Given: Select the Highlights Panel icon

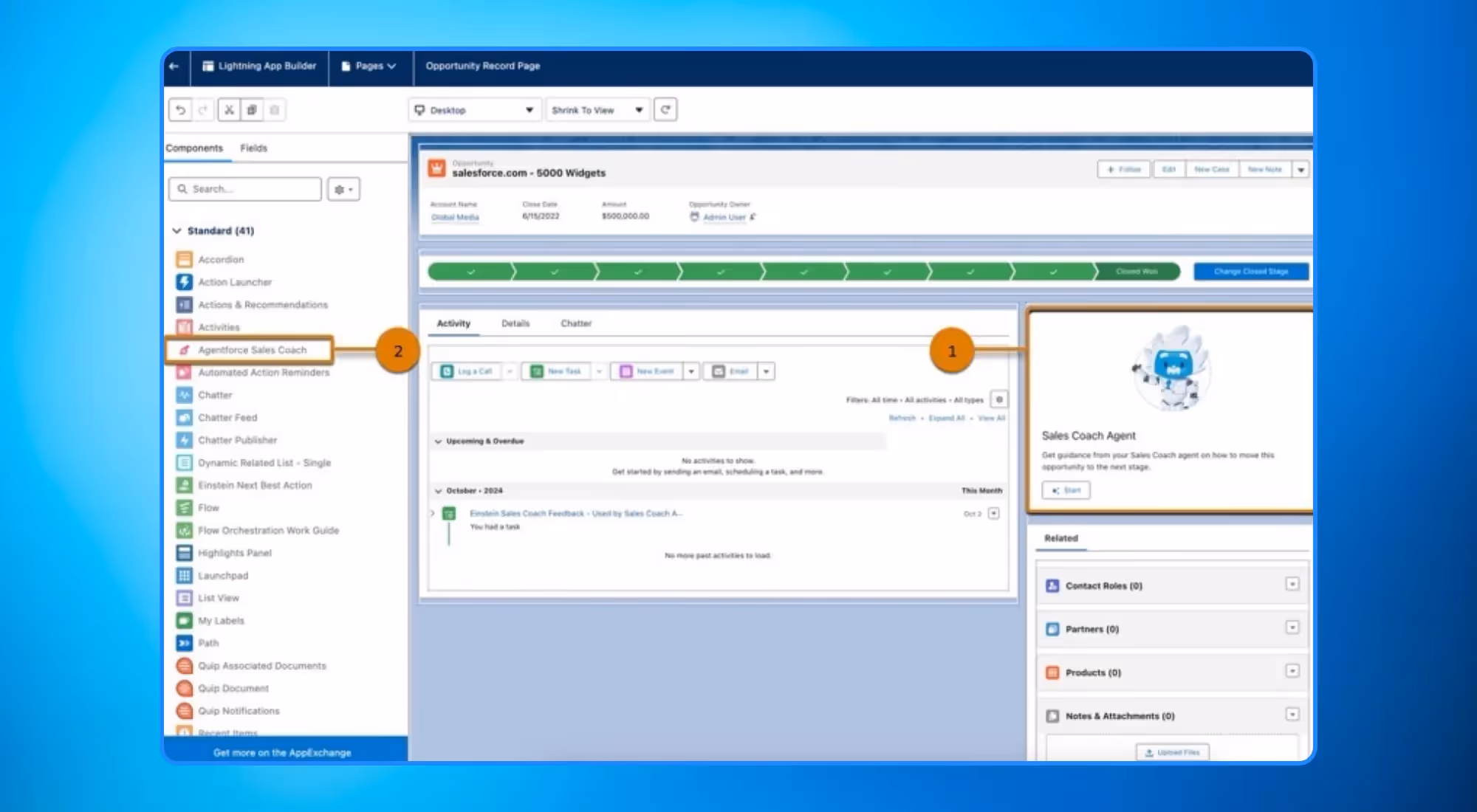Looking at the screenshot, I should pyautogui.click(x=184, y=553).
